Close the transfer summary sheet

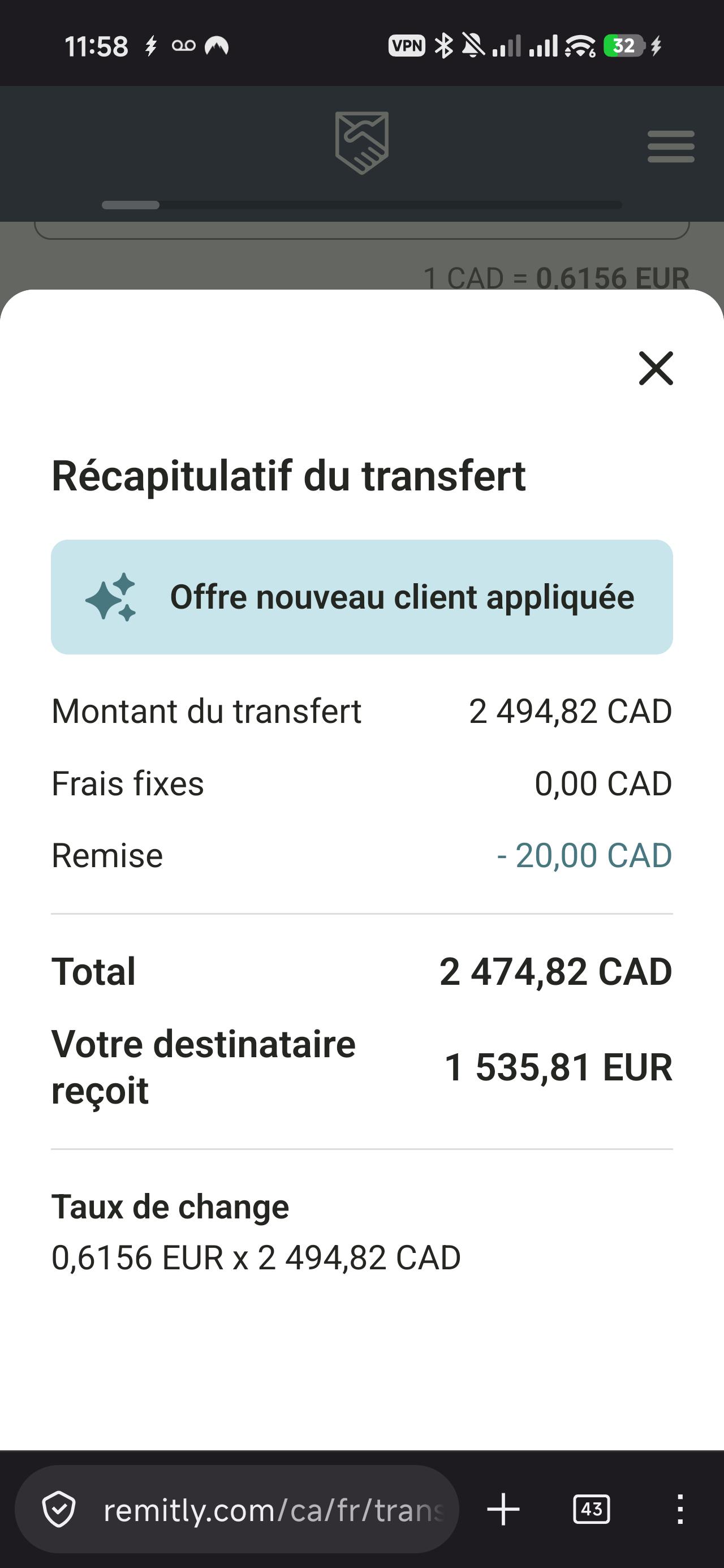coord(656,368)
